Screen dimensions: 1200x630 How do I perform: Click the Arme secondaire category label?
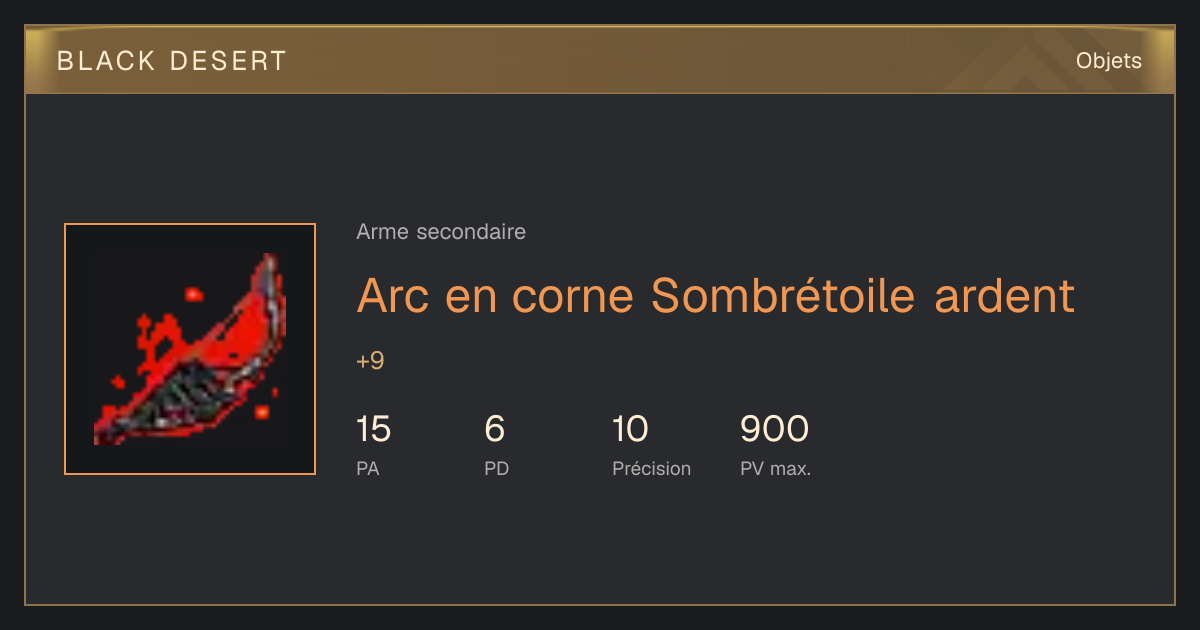441,232
